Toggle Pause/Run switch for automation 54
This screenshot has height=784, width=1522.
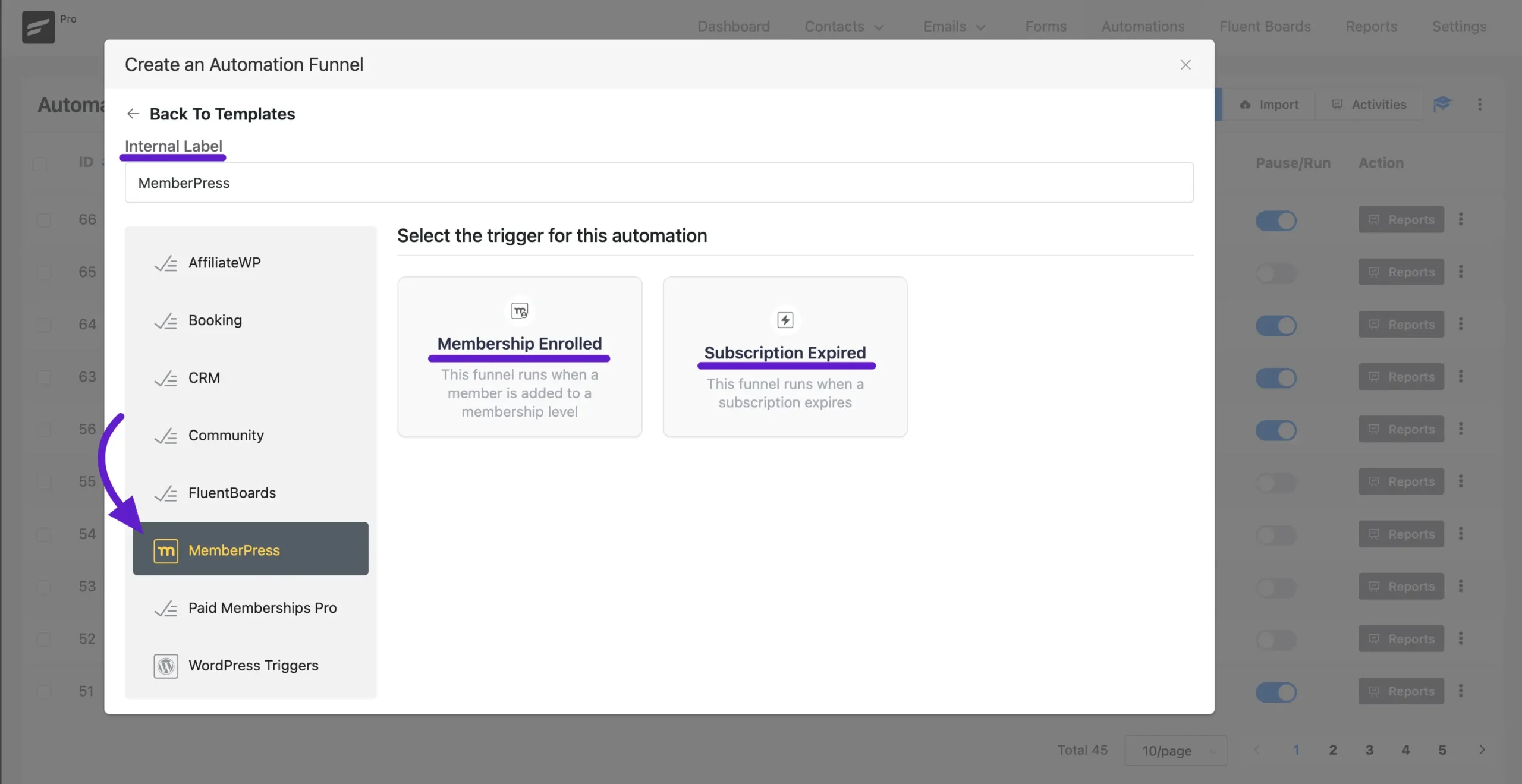[1276, 535]
